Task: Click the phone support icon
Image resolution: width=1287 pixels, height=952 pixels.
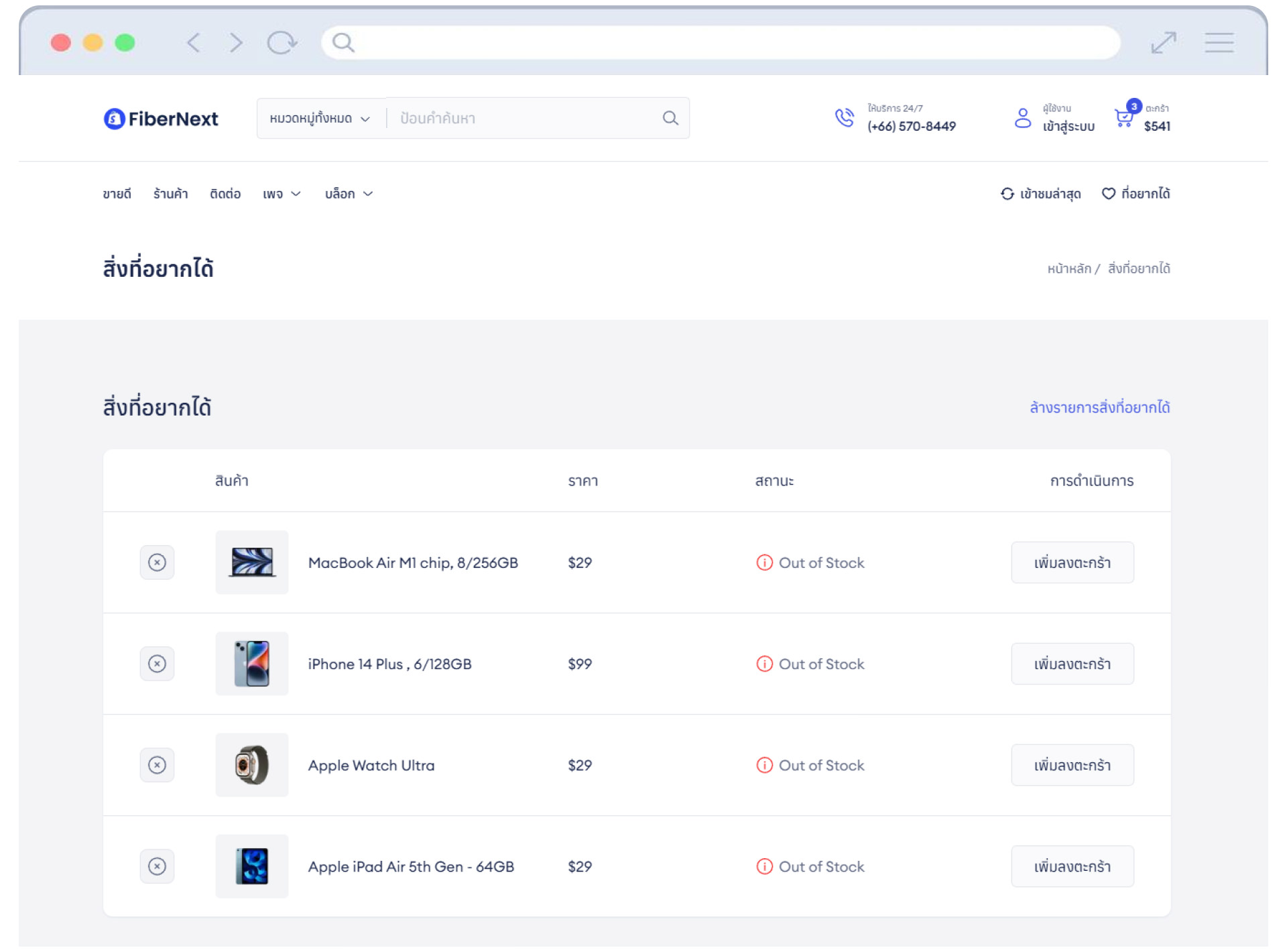Action: [845, 118]
